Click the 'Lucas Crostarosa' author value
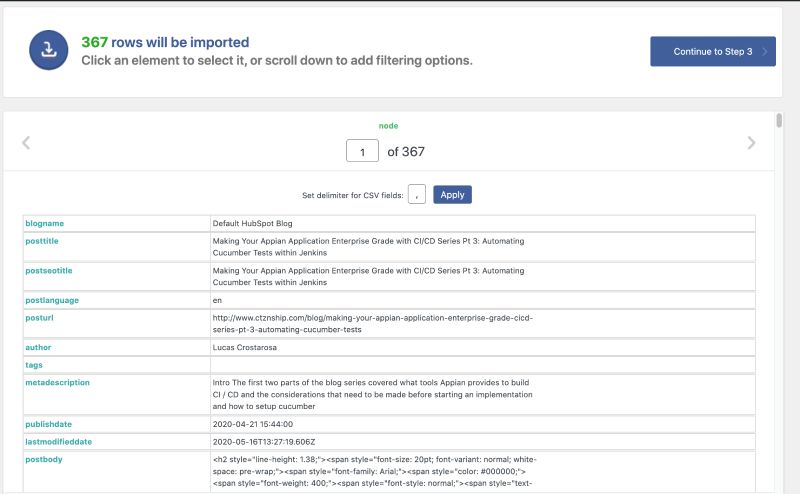Screen dimensions: 800x494 click(x=245, y=347)
